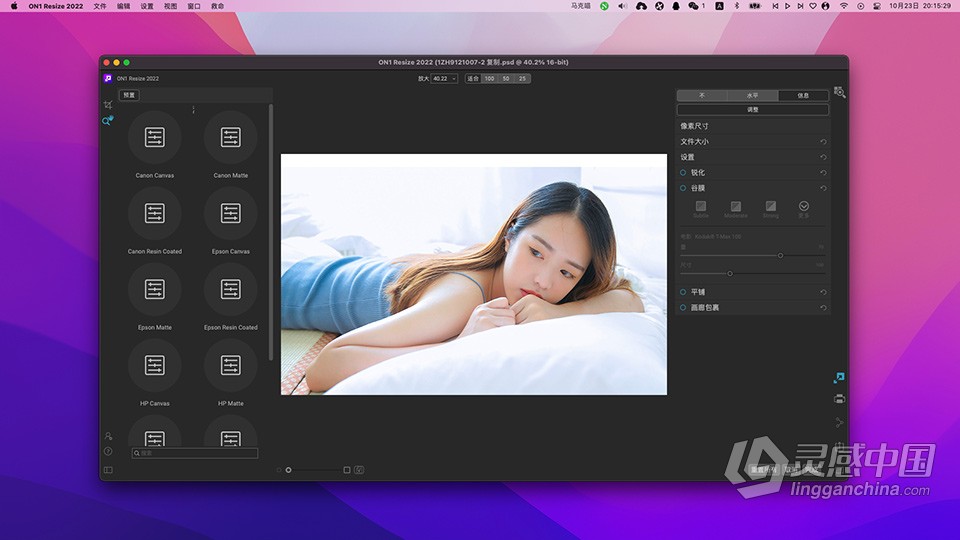Screen dimensions: 960x540
Task: Enable the 平铺 toggle circle
Action: click(x=683, y=292)
